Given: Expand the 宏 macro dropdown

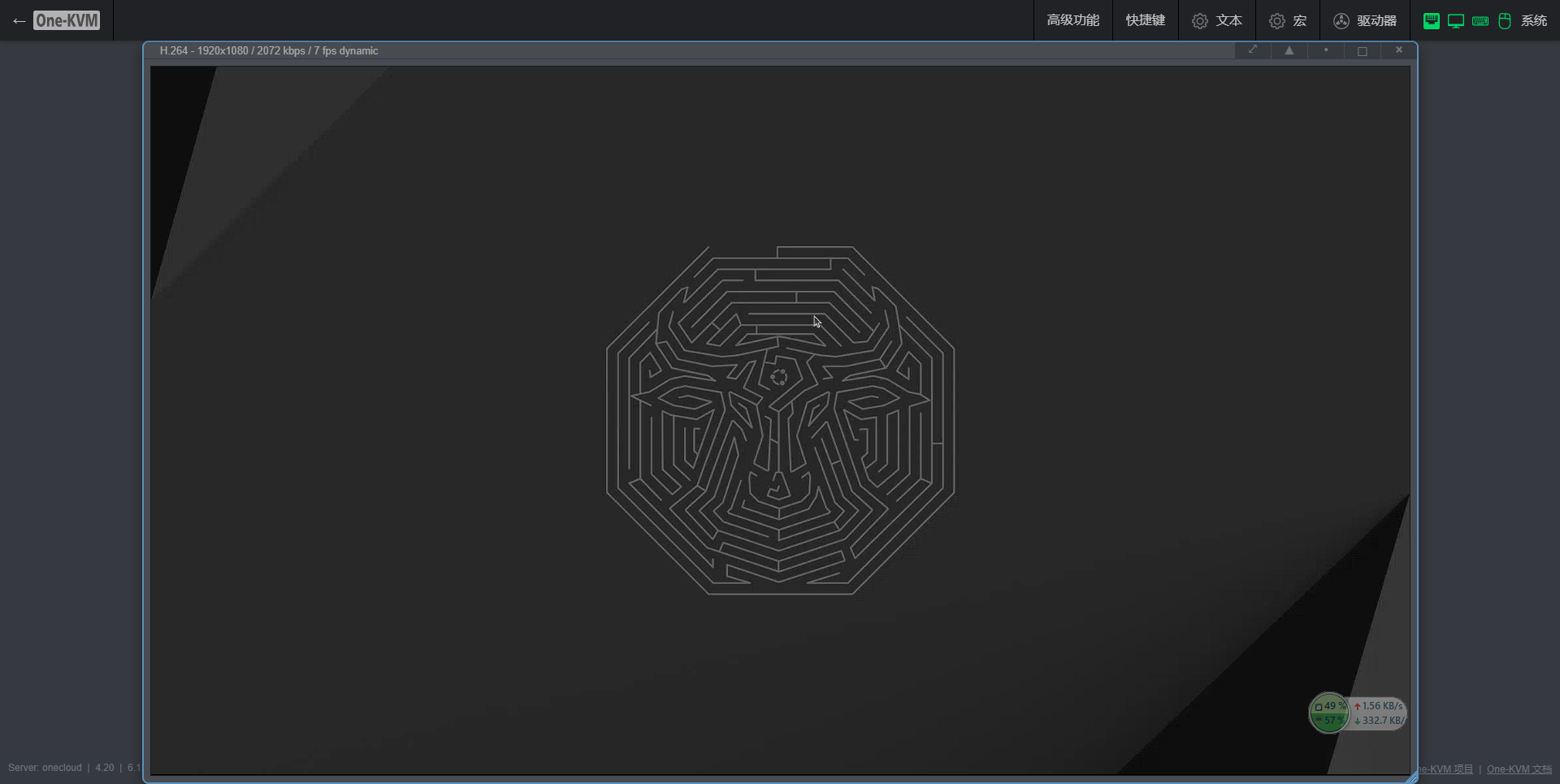Looking at the screenshot, I should click(1288, 20).
